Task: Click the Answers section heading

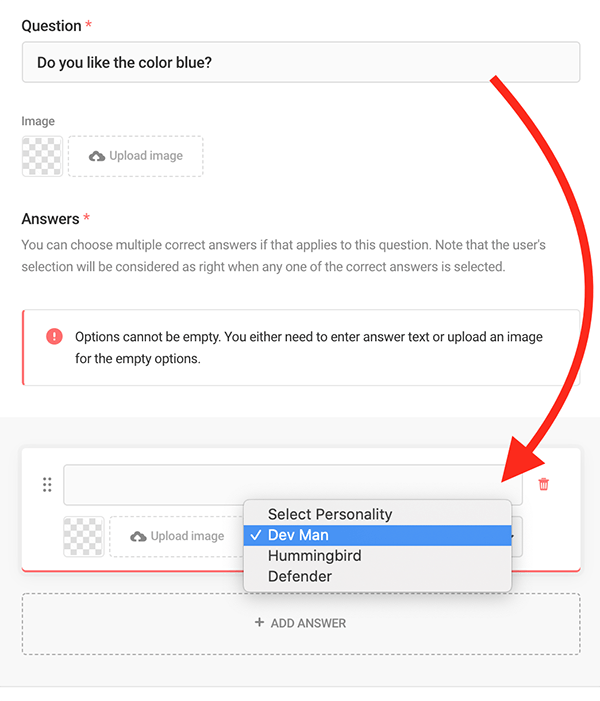Action: (x=50, y=219)
